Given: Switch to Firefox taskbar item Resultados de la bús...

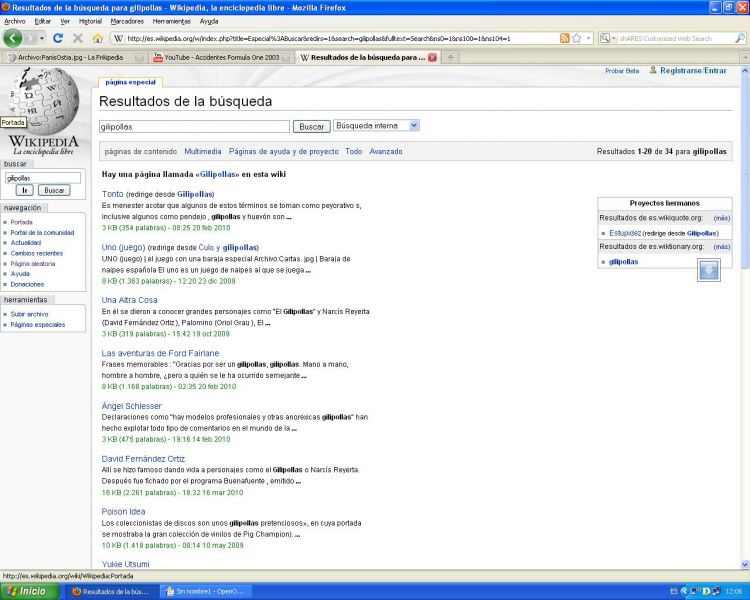Looking at the screenshot, I should 111,591.
